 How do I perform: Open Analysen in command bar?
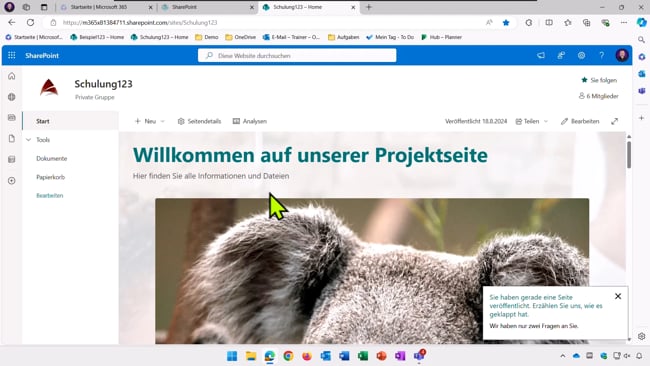(250, 121)
